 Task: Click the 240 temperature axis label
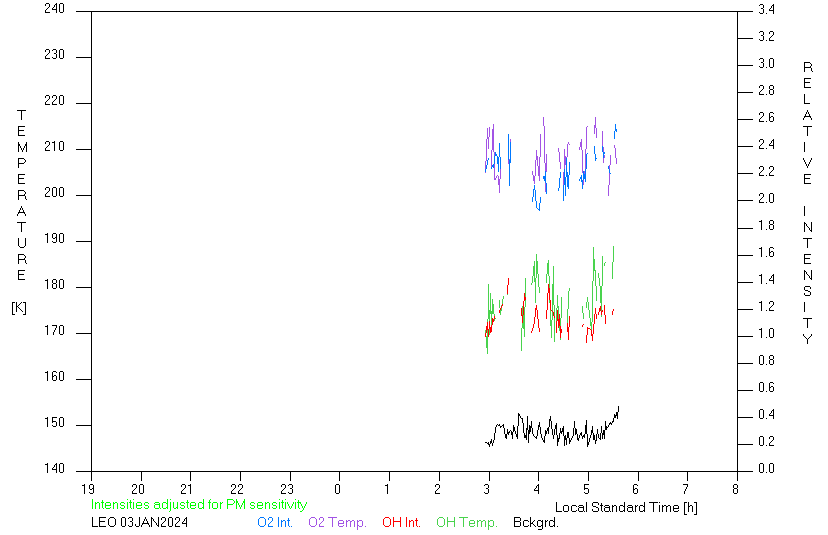tap(54, 9)
